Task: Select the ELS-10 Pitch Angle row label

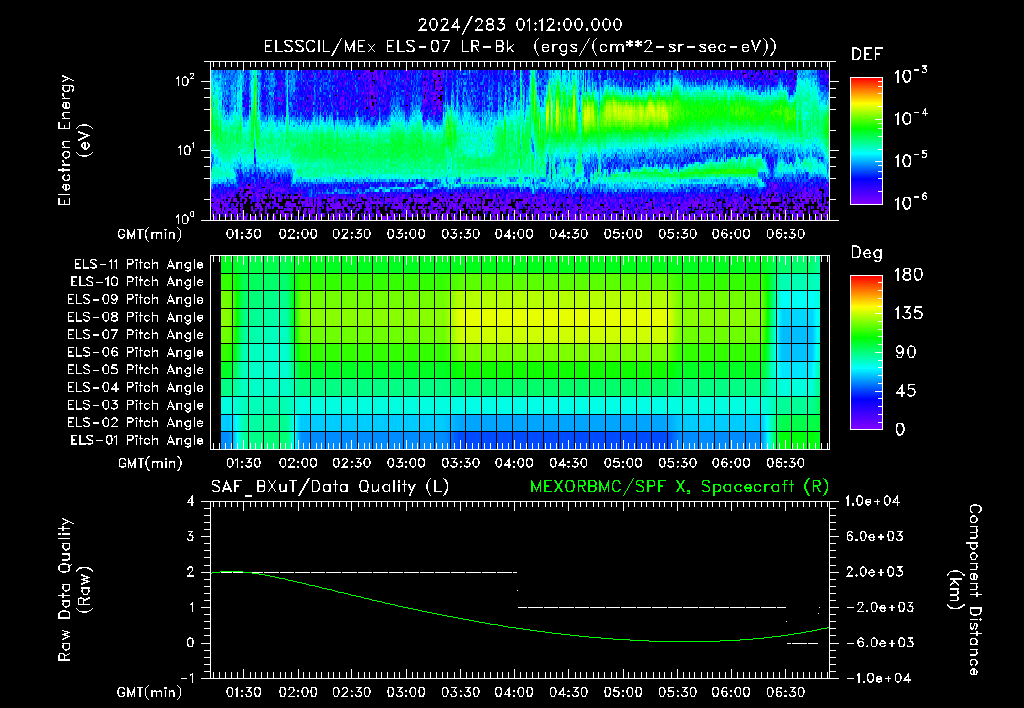Action: coord(137,282)
